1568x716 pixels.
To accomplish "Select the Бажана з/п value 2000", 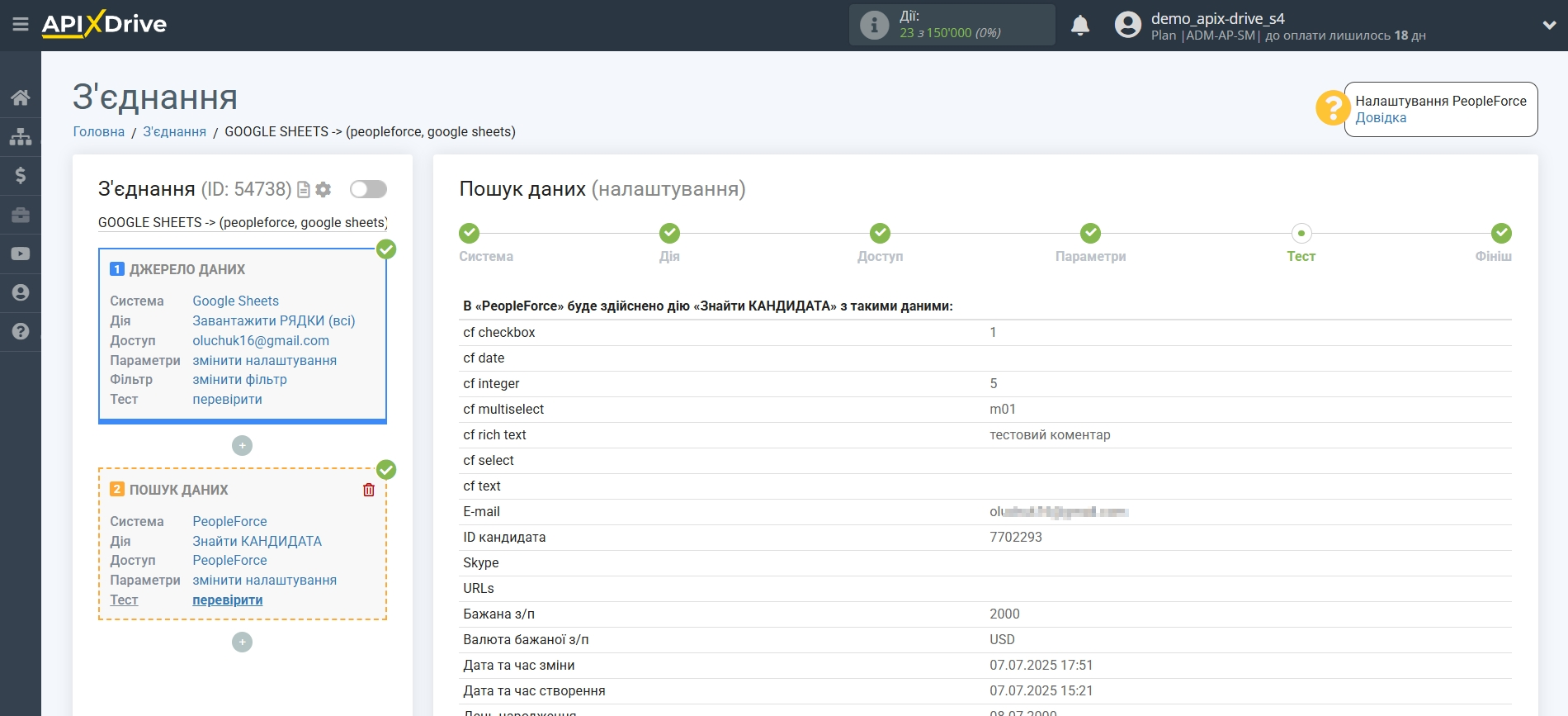I will (1004, 614).
